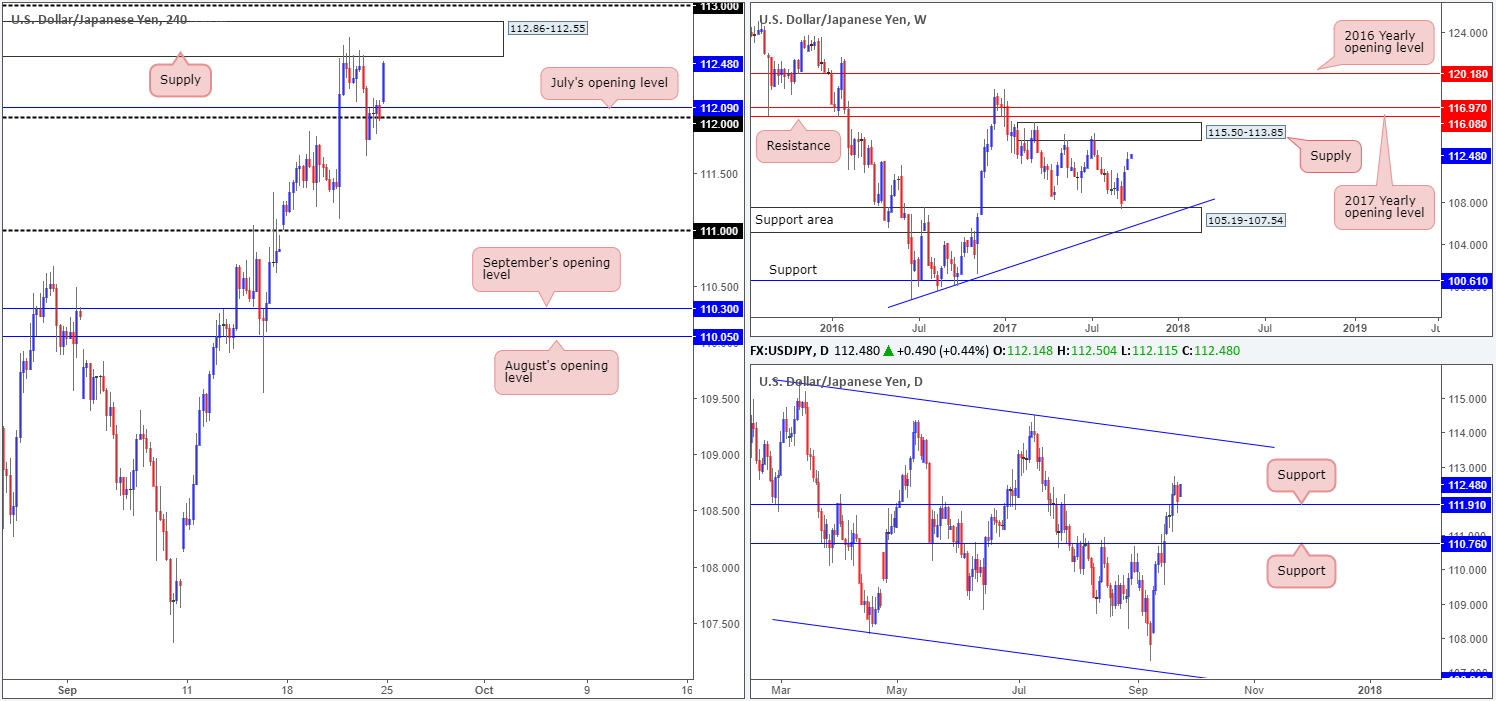Image resolution: width=1496 pixels, height=701 pixels.
Task: Click the Support text above 100.610 line
Action: pyautogui.click(x=793, y=270)
